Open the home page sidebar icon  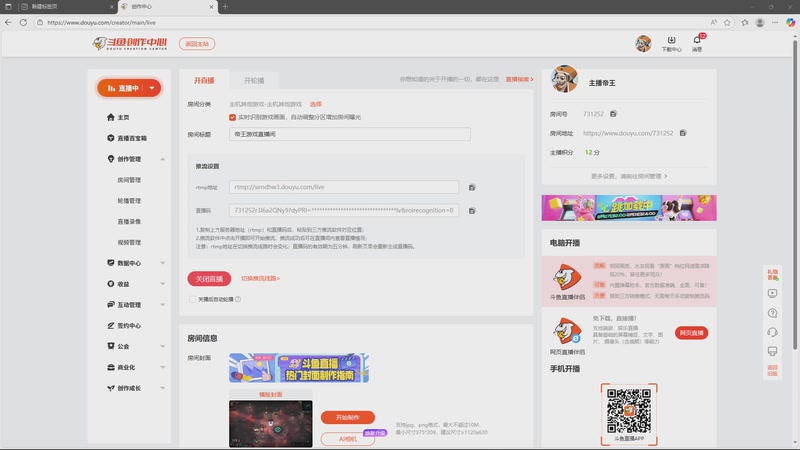point(111,117)
